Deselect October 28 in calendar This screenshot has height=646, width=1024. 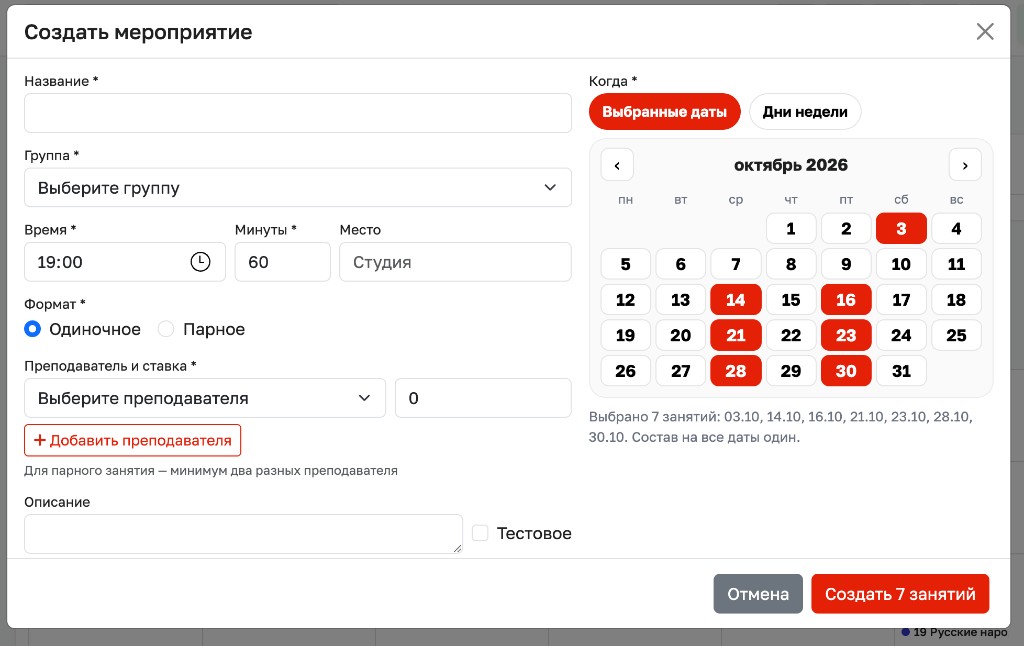(x=736, y=371)
